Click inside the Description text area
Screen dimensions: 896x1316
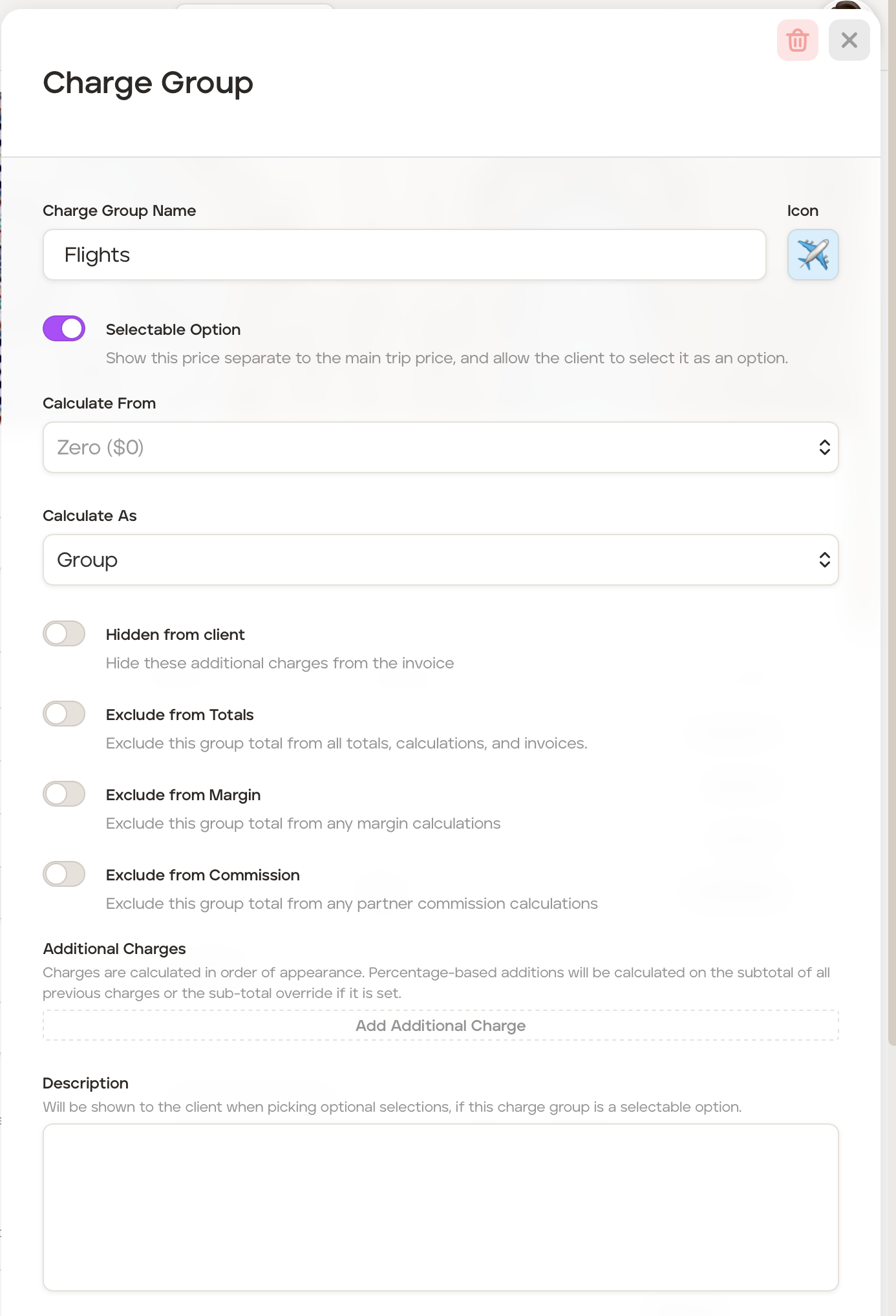440,1207
